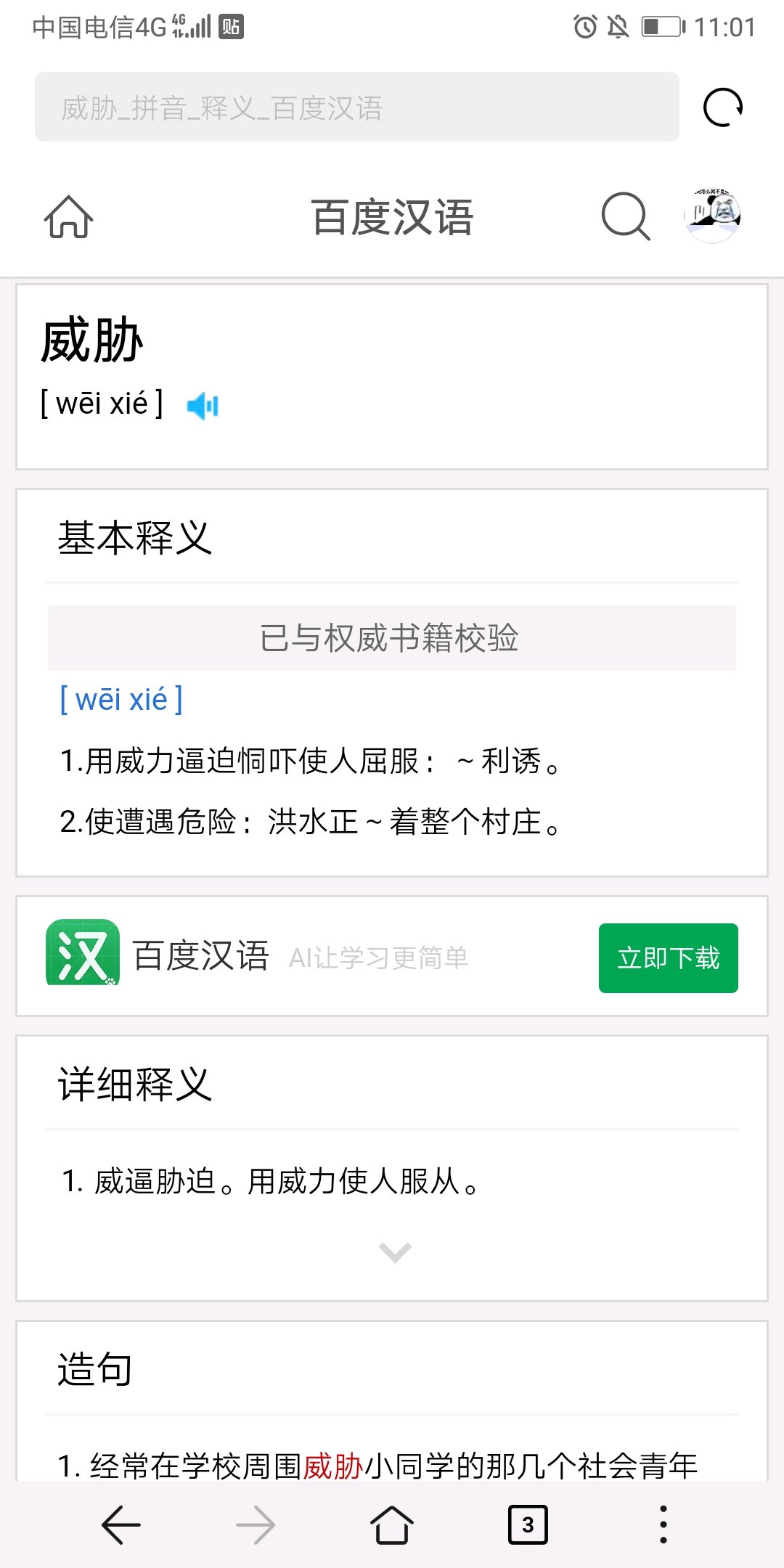
Task: Tap the 基本释义 section heading
Action: [x=135, y=538]
